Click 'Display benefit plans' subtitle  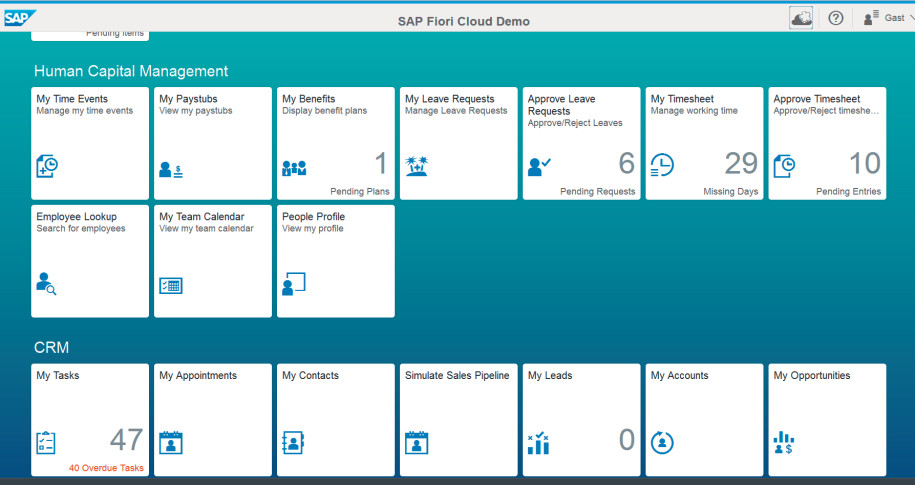point(324,111)
